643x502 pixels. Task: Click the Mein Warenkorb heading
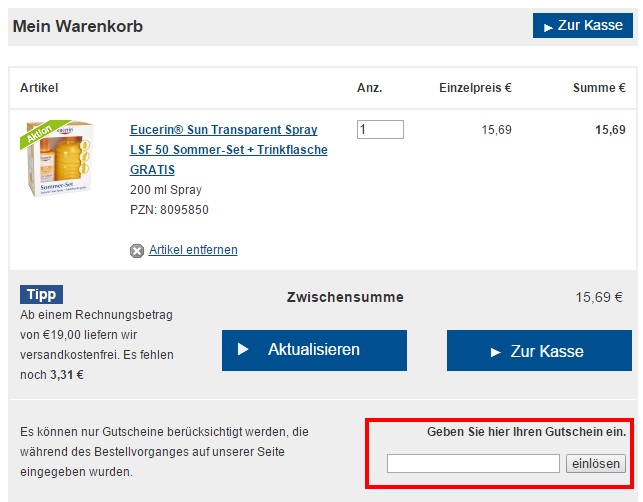pyautogui.click(x=78, y=26)
